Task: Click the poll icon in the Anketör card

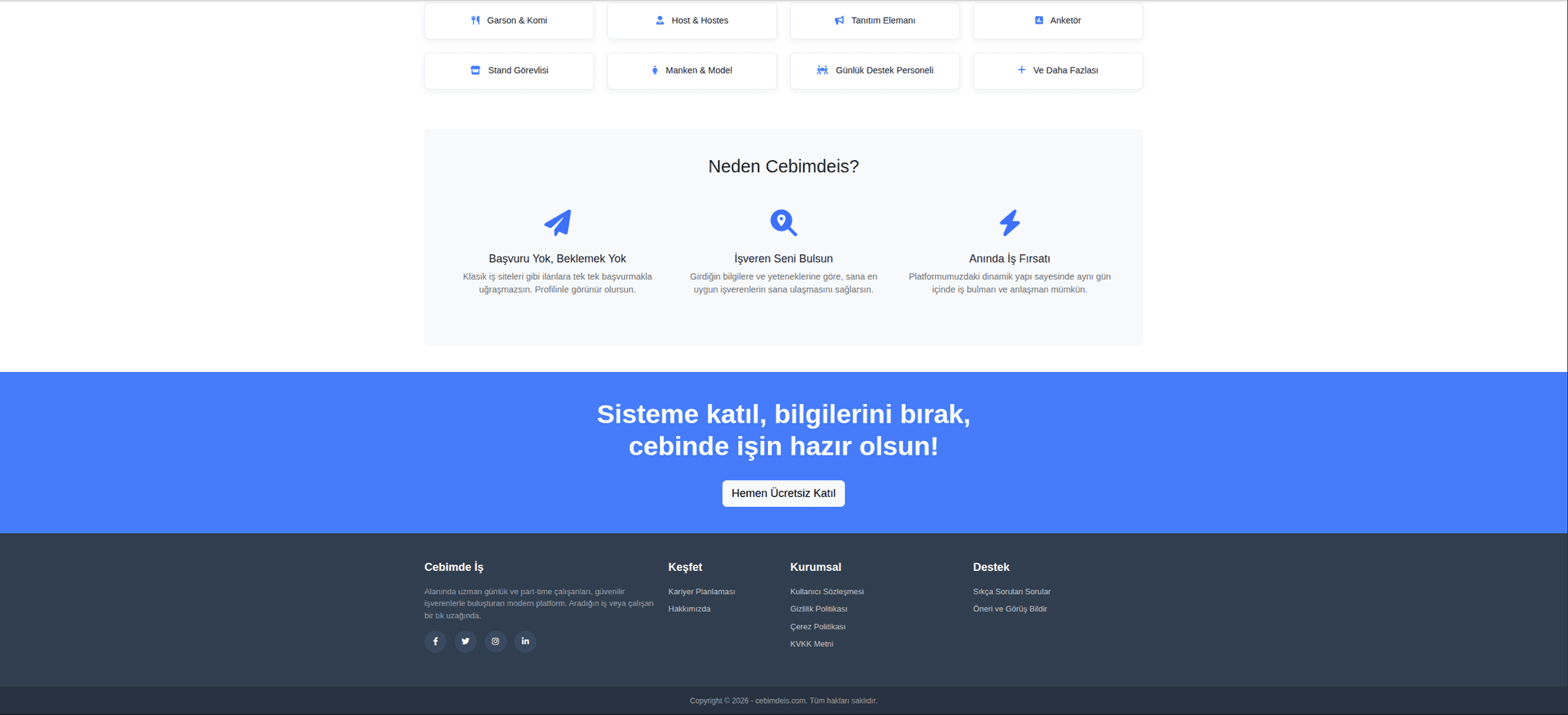Action: (1039, 21)
